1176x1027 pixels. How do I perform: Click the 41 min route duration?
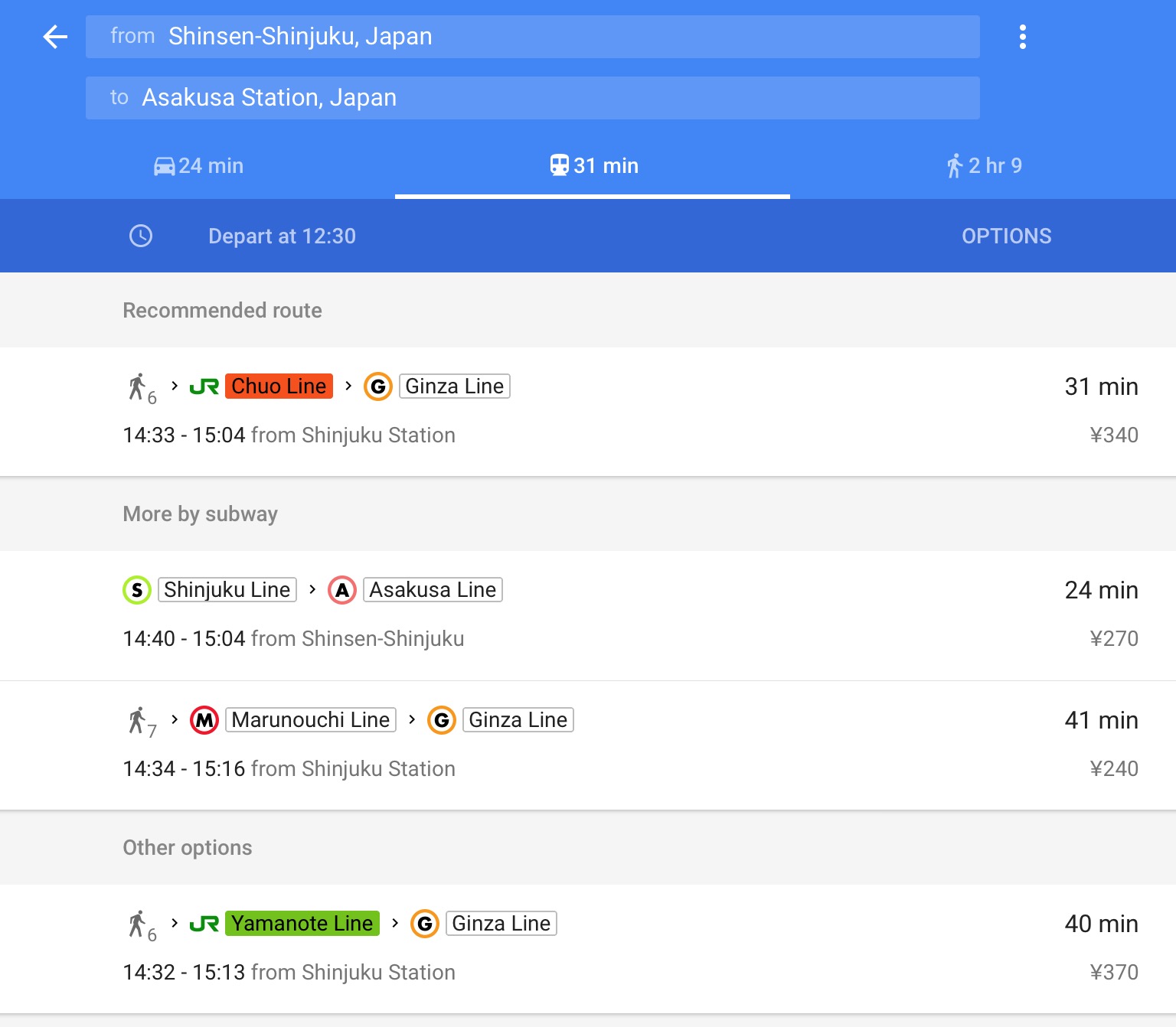(1102, 720)
